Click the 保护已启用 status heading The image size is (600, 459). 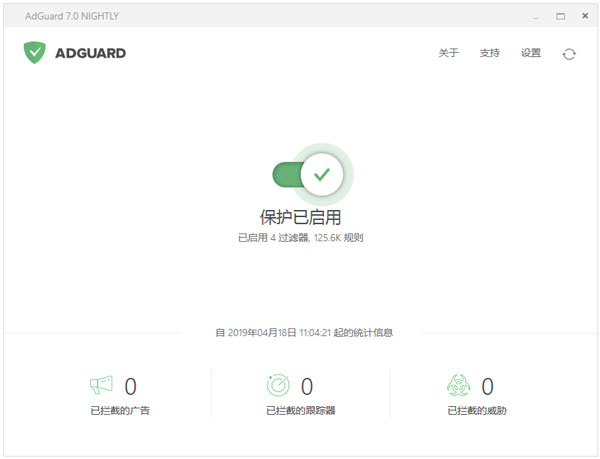[x=300, y=217]
